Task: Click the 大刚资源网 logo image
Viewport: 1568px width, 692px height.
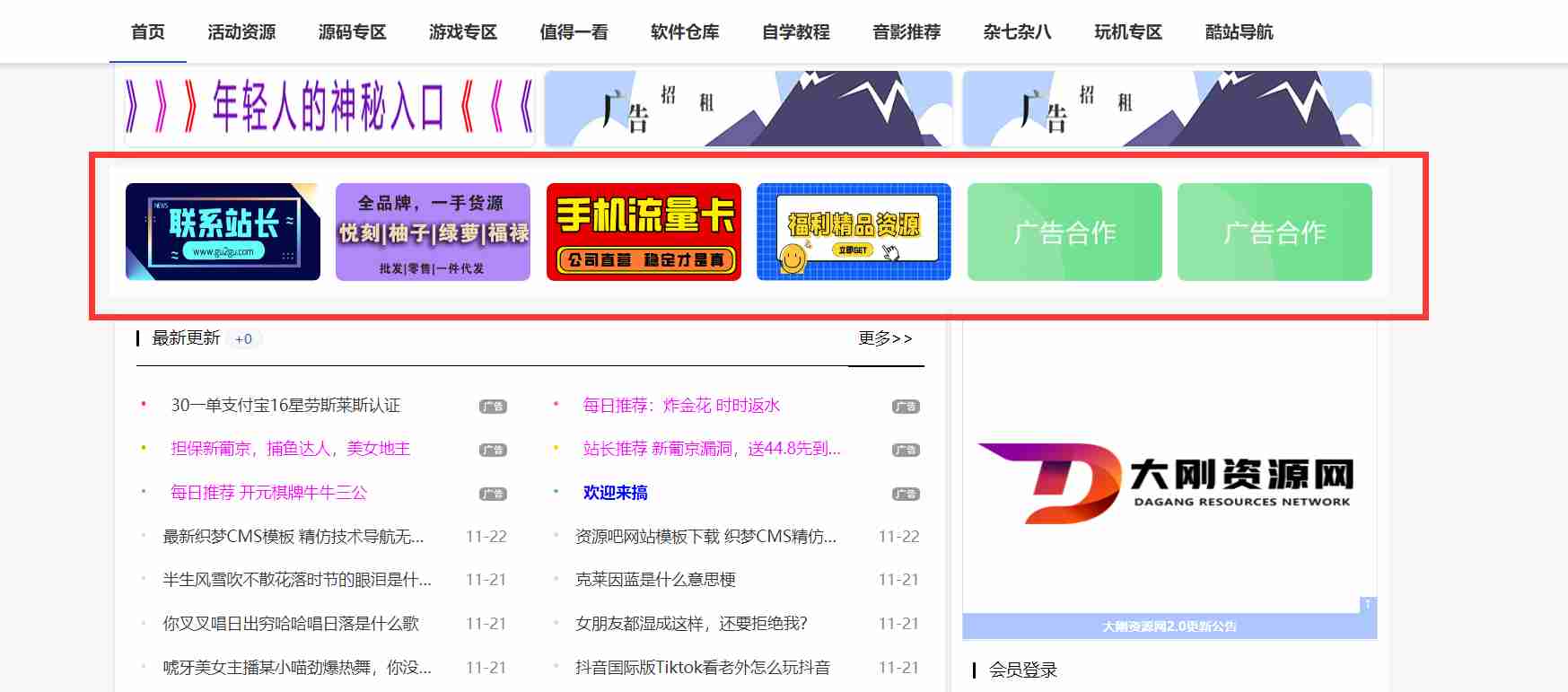Action: pos(1169,483)
